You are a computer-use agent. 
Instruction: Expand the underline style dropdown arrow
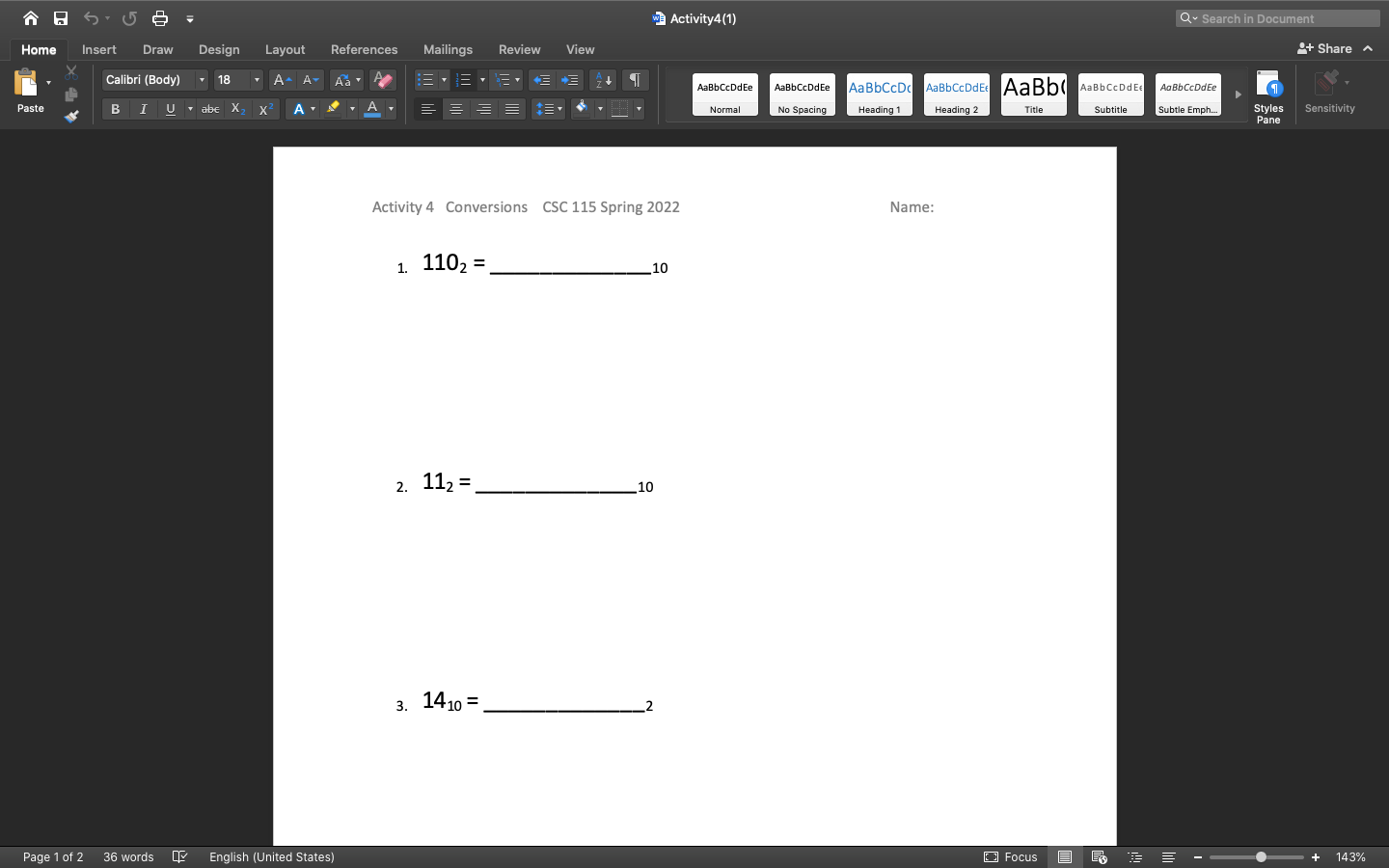pyautogui.click(x=190, y=109)
